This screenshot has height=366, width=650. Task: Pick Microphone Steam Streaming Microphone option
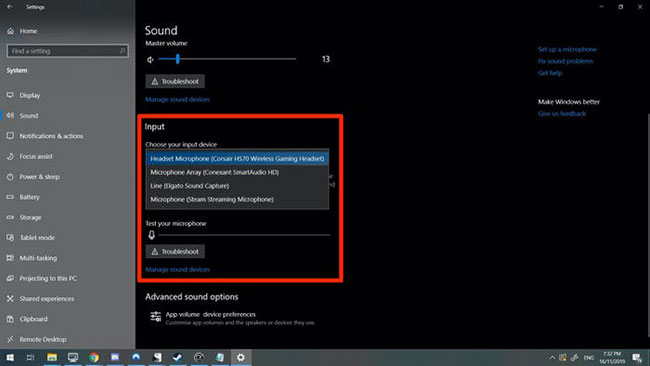237,199
